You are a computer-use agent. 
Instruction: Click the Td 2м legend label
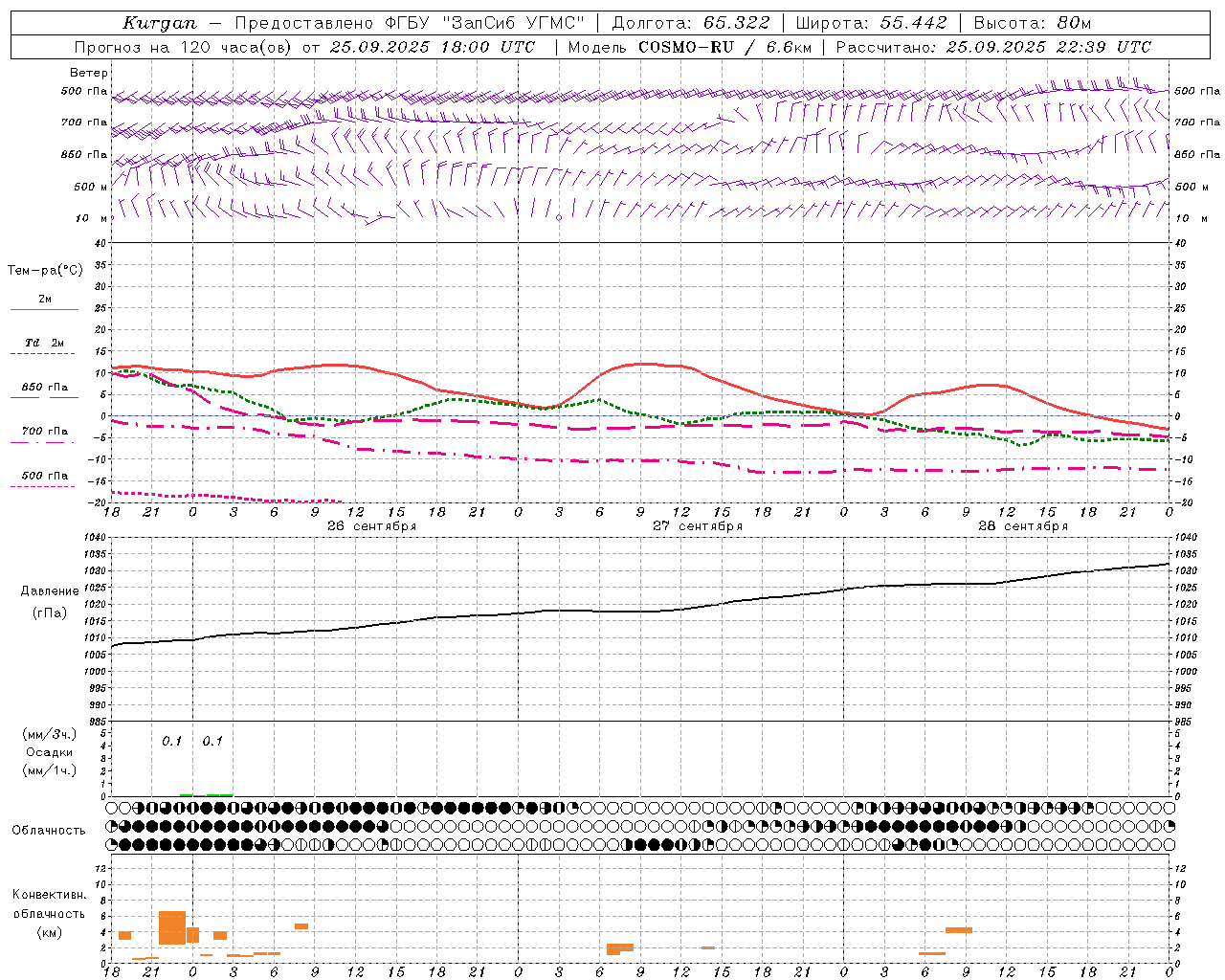(x=44, y=343)
